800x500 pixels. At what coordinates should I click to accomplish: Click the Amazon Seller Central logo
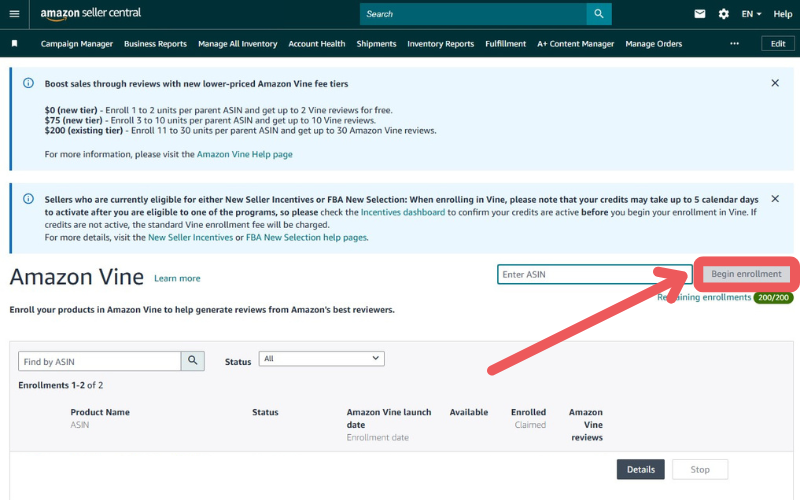pyautogui.click(x=90, y=14)
